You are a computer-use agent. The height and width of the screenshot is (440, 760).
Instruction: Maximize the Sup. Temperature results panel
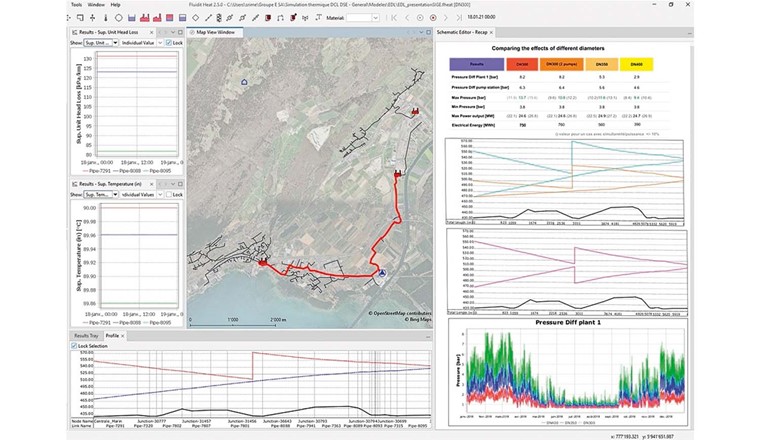[x=180, y=184]
